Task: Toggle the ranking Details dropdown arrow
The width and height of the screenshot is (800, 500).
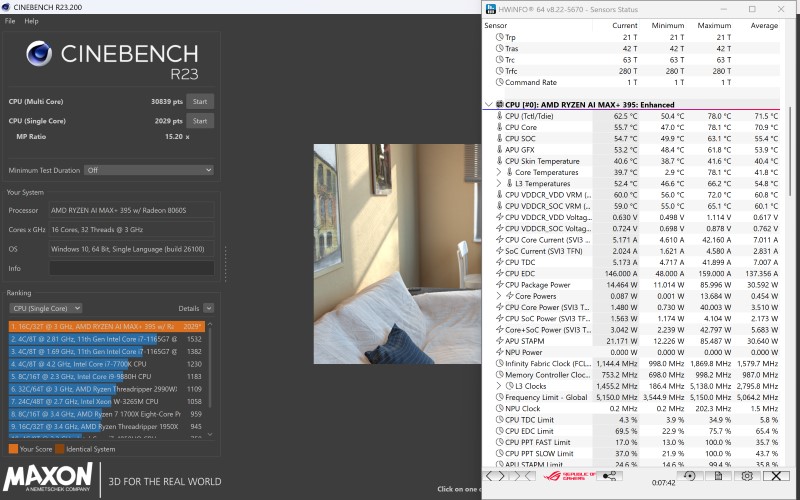Action: 208,308
